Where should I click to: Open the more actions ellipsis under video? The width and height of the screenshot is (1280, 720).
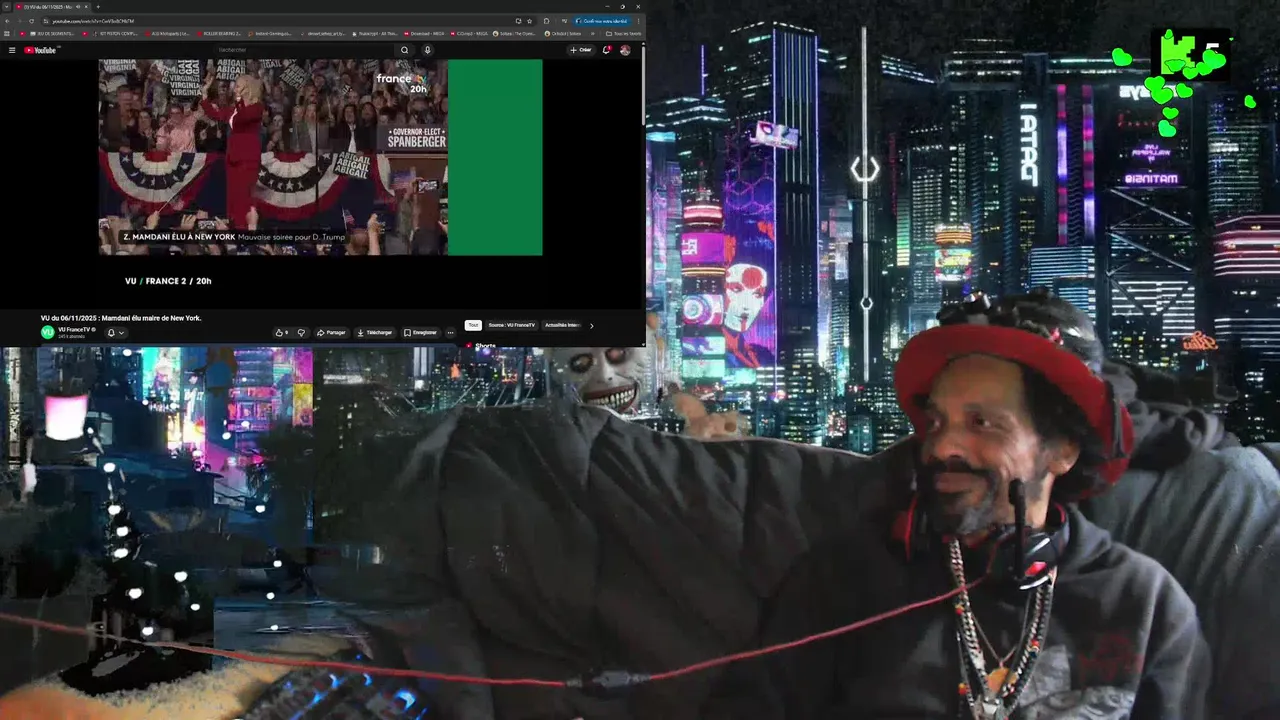[450, 332]
